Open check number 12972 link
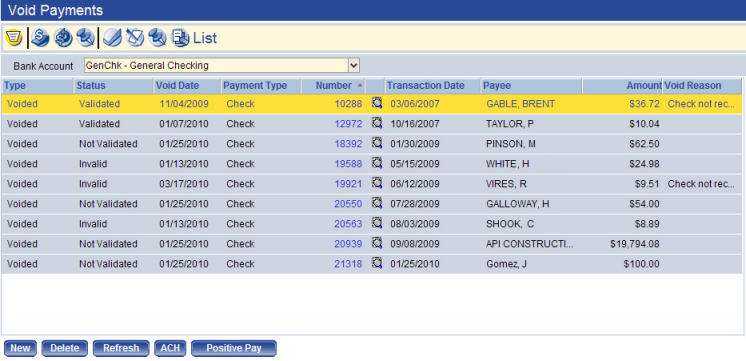The image size is (746, 361). click(x=348, y=124)
